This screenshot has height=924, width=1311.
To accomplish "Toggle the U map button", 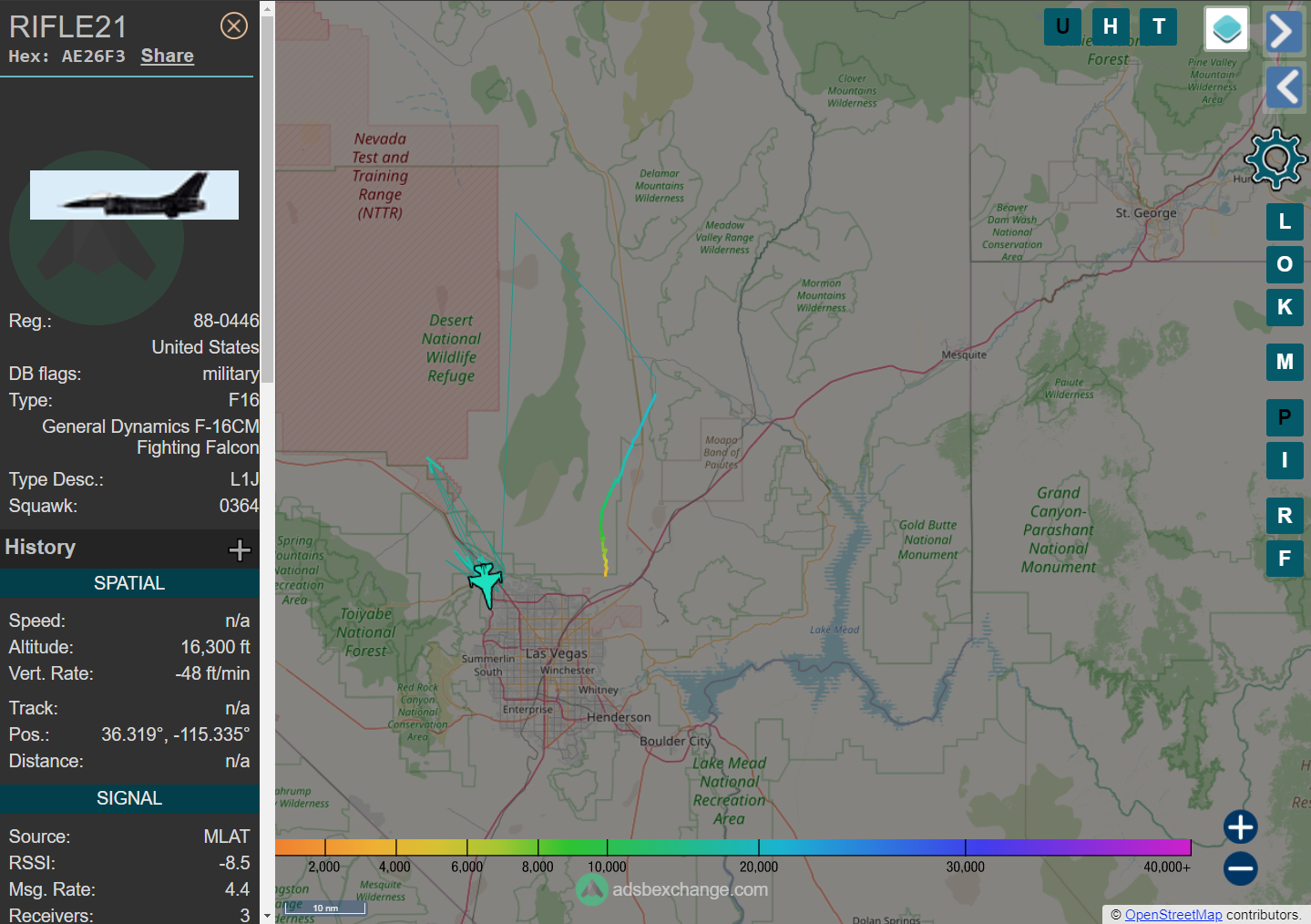I will coord(1062,26).
